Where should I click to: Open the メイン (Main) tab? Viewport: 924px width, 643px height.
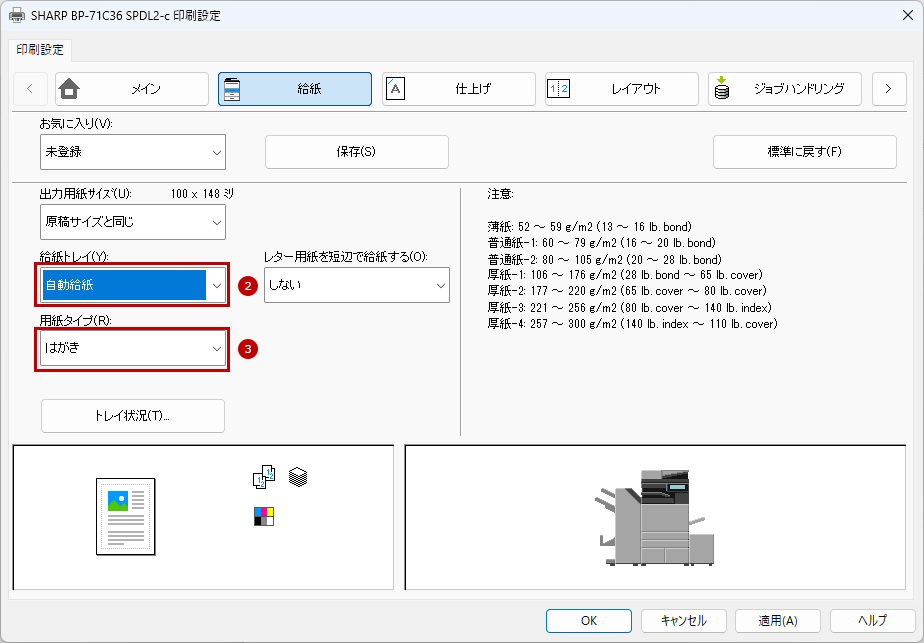pos(132,89)
